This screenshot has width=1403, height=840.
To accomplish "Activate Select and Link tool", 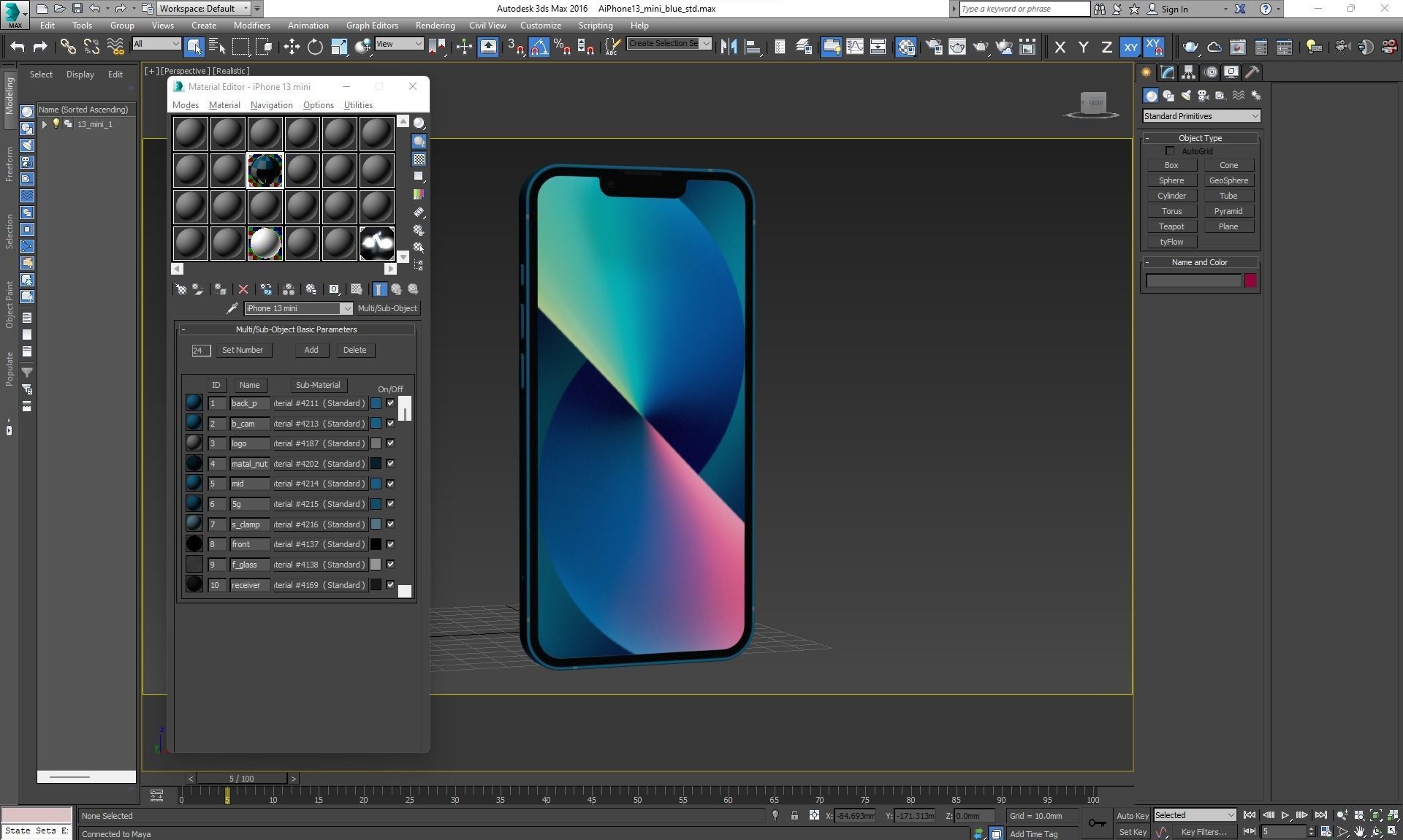I will tap(68, 47).
